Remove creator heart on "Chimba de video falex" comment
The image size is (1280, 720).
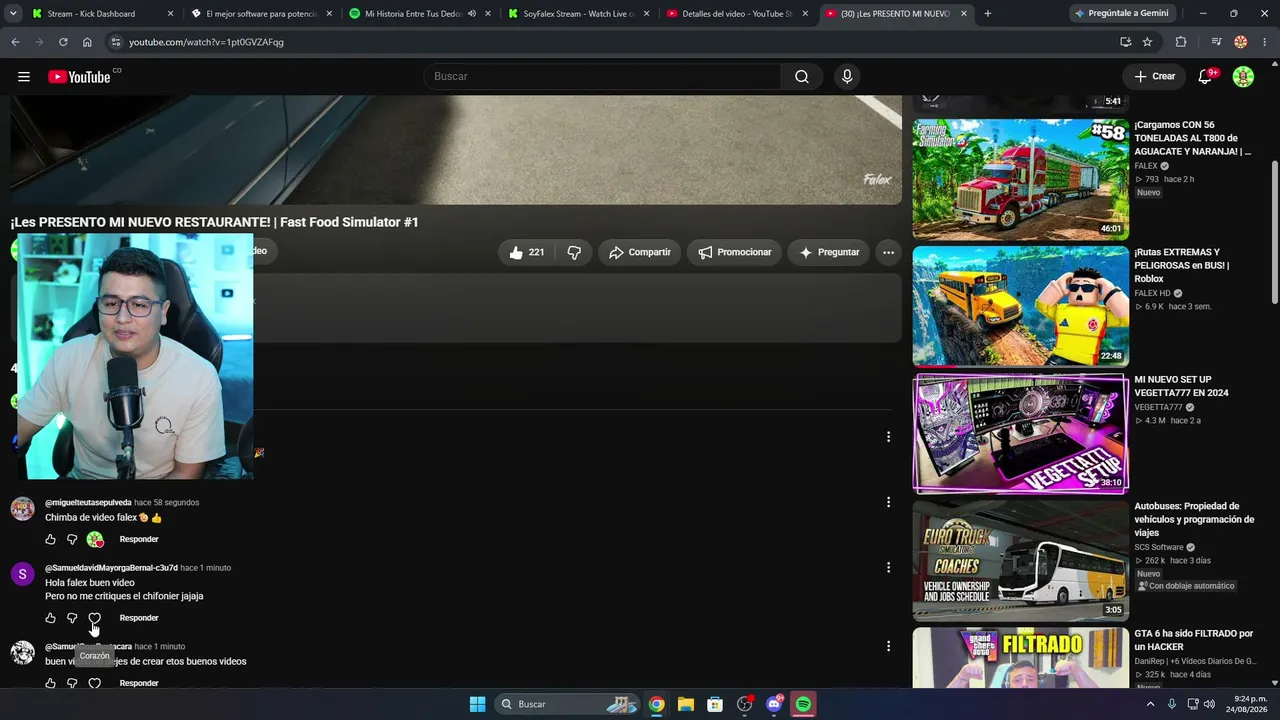coord(95,539)
